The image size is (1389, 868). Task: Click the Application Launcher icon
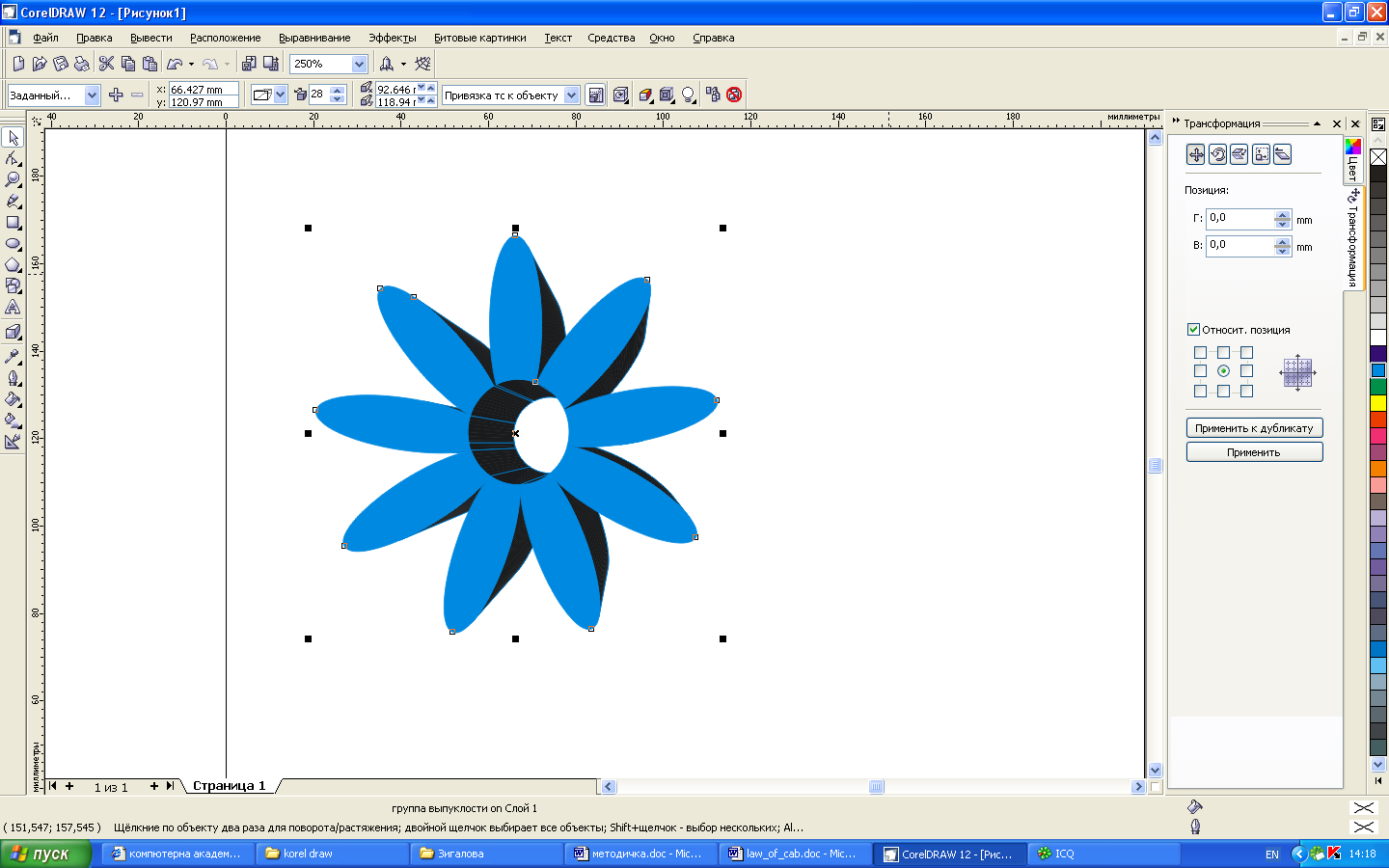point(386,64)
